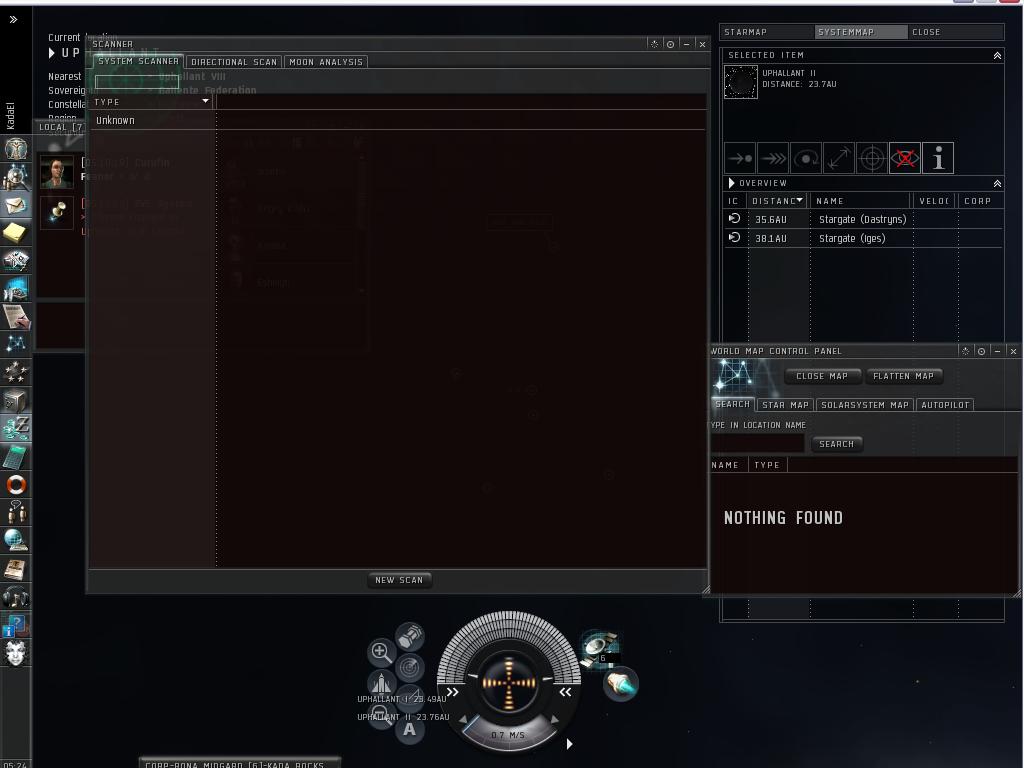Click Lock Target crosshair icon
The height and width of the screenshot is (768, 1024).
coord(872,158)
